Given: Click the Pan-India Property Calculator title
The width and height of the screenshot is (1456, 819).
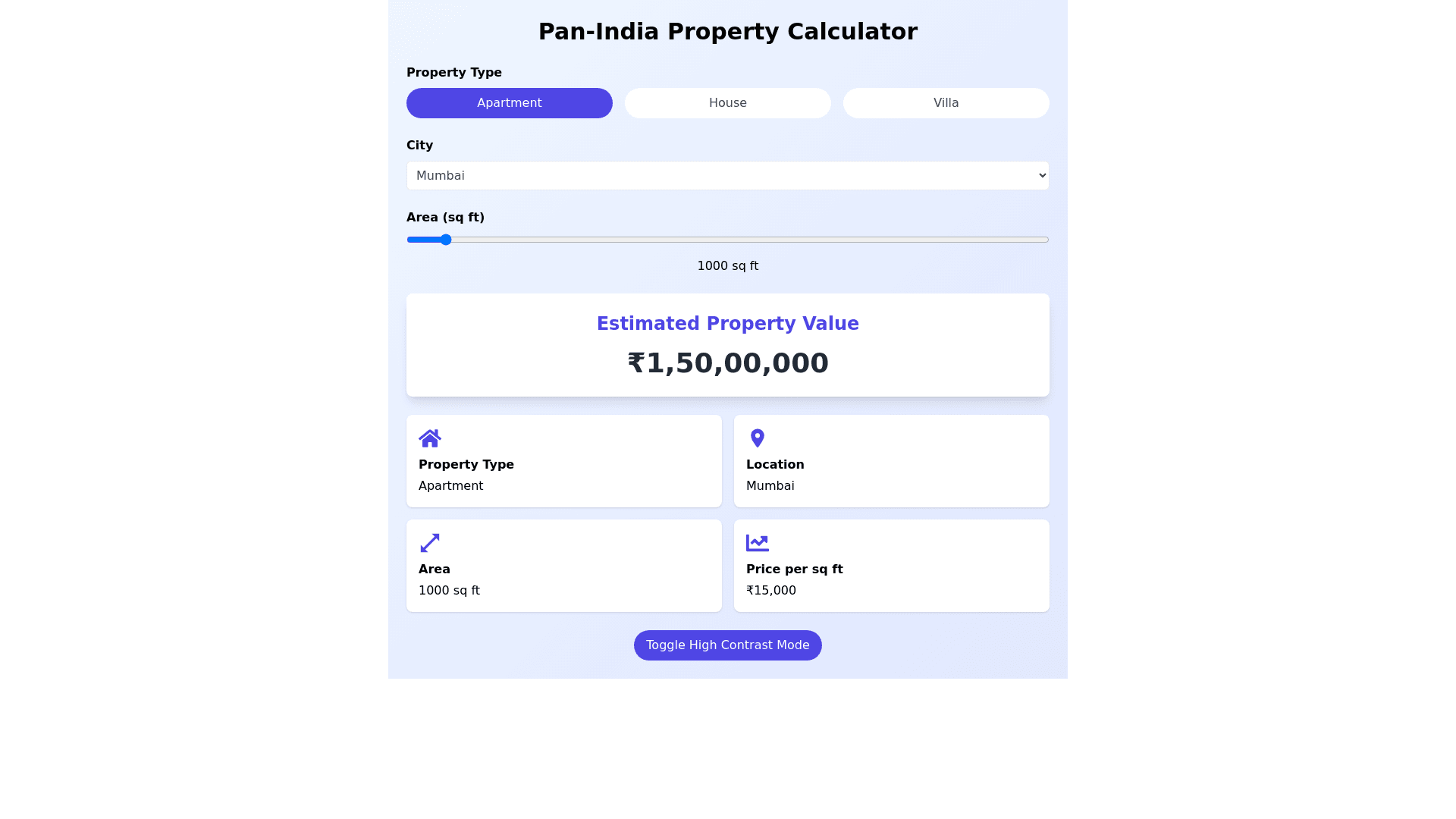Looking at the screenshot, I should [728, 32].
